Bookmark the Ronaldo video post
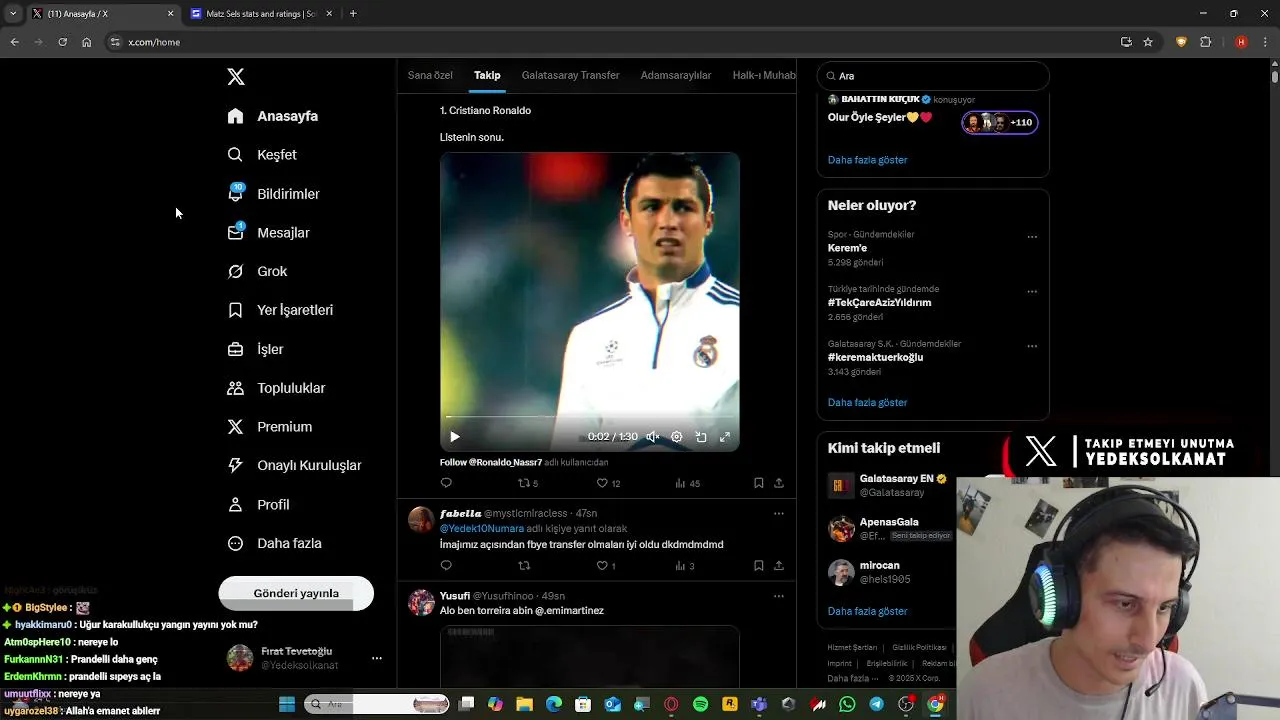This screenshot has width=1280, height=720. point(759,483)
